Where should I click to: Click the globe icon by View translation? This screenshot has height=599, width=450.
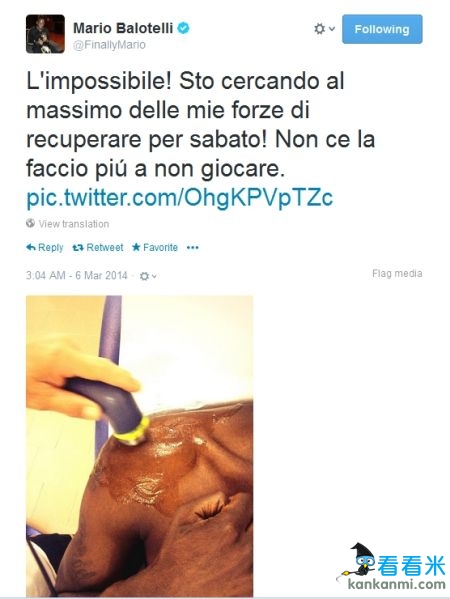click(x=31, y=223)
